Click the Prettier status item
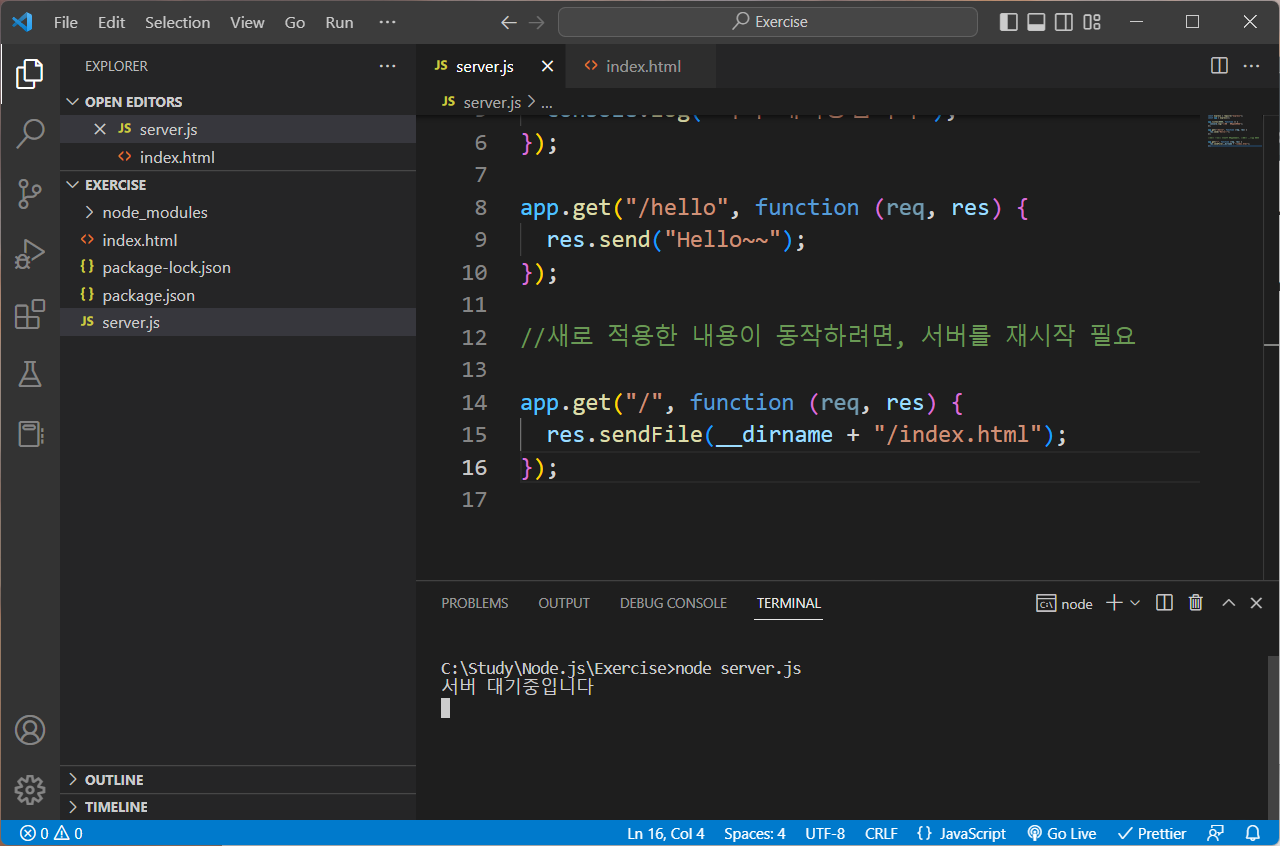Image resolution: width=1280 pixels, height=846 pixels. (1152, 833)
